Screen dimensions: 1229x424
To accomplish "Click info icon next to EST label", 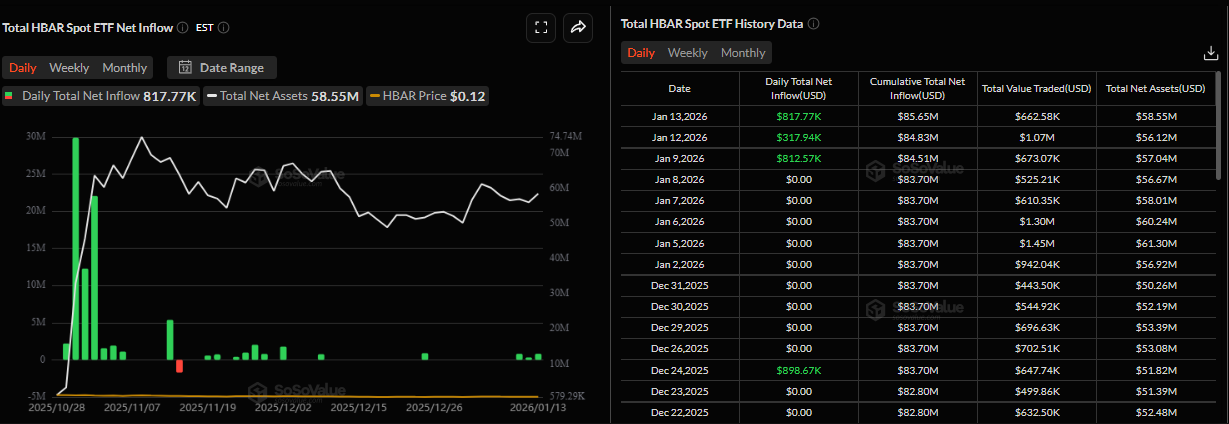I will (x=223, y=28).
